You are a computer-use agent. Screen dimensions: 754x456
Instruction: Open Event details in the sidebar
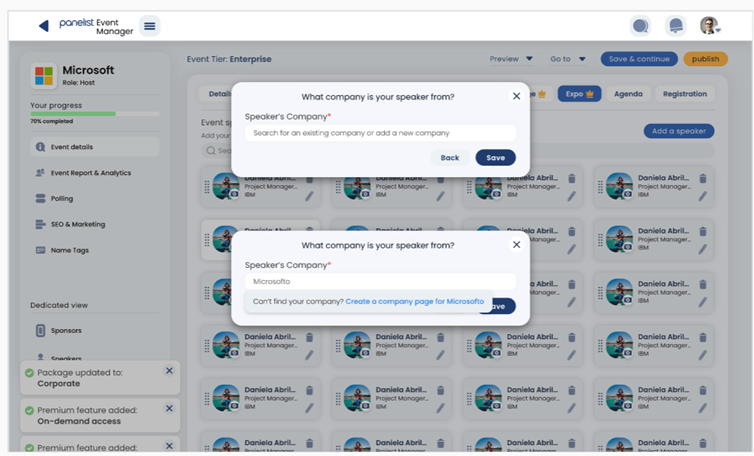point(95,147)
